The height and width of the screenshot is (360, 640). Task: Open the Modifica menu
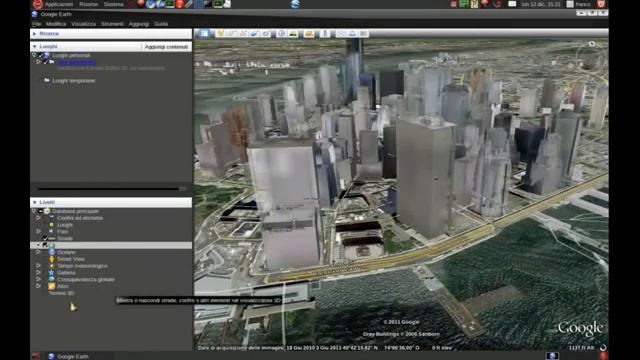click(x=56, y=24)
